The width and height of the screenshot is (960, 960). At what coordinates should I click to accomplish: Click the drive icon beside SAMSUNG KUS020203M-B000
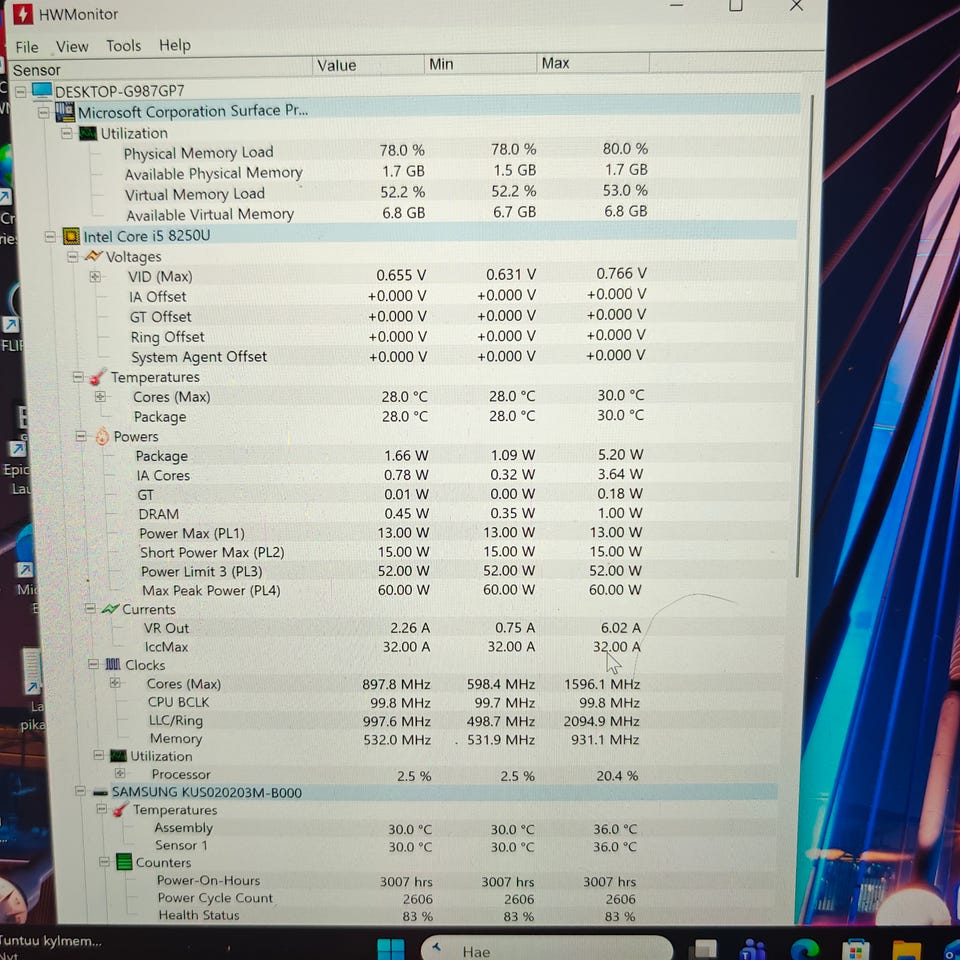[x=100, y=792]
